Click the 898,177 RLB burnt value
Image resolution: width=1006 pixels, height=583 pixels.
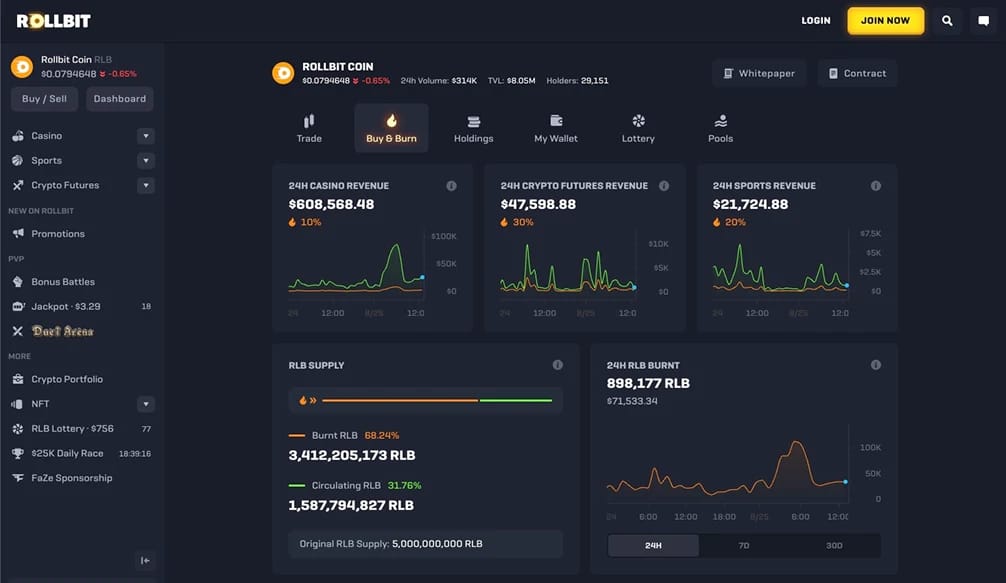click(x=648, y=384)
